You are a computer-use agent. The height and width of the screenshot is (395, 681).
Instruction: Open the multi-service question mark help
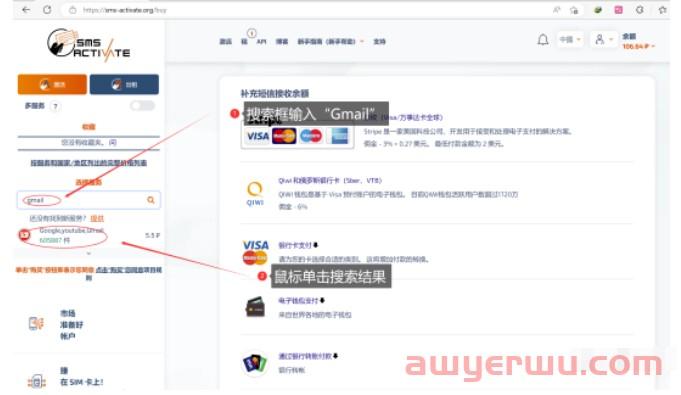pos(55,106)
